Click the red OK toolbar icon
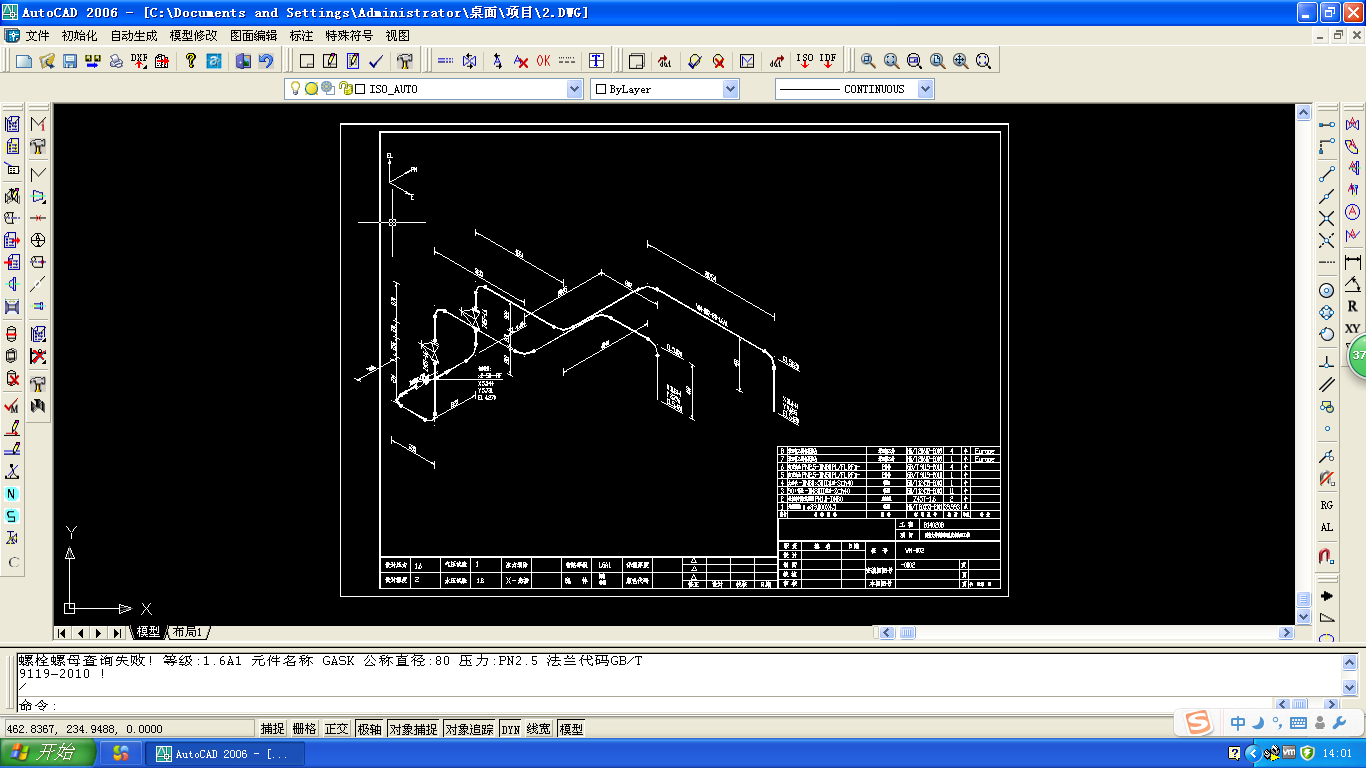This screenshot has height=768, width=1366. click(543, 61)
